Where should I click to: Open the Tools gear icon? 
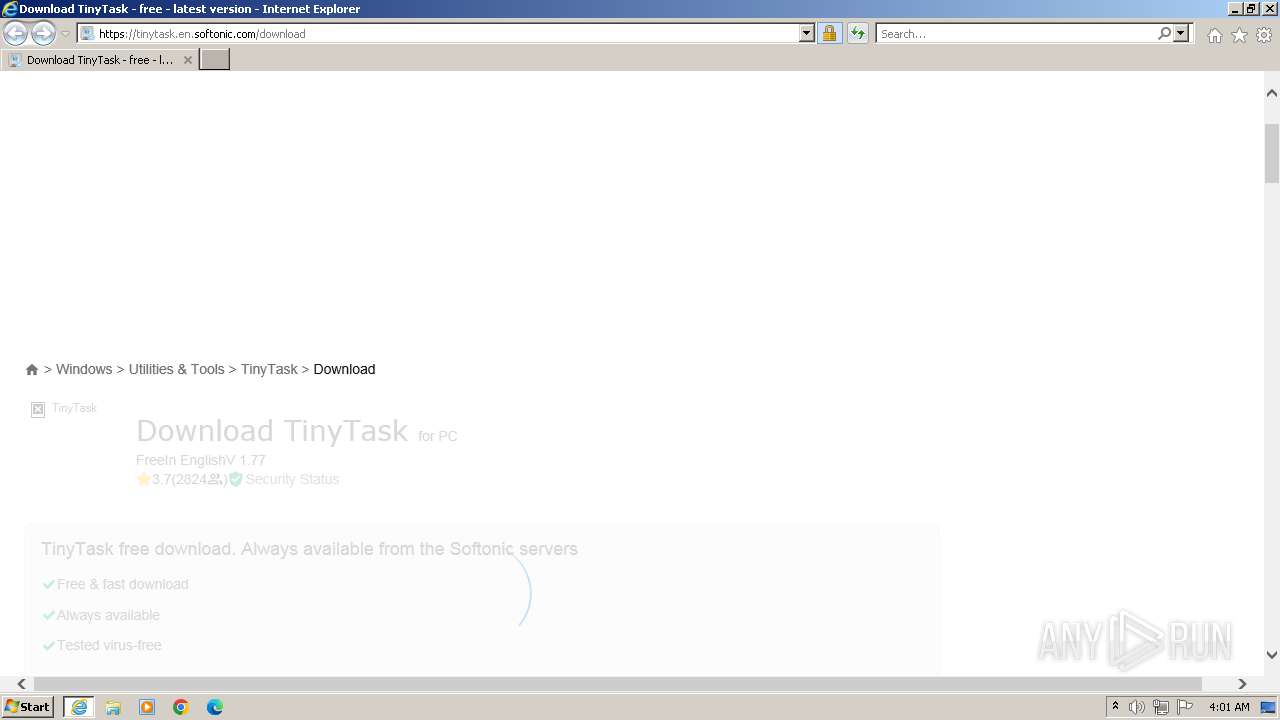pos(1264,35)
